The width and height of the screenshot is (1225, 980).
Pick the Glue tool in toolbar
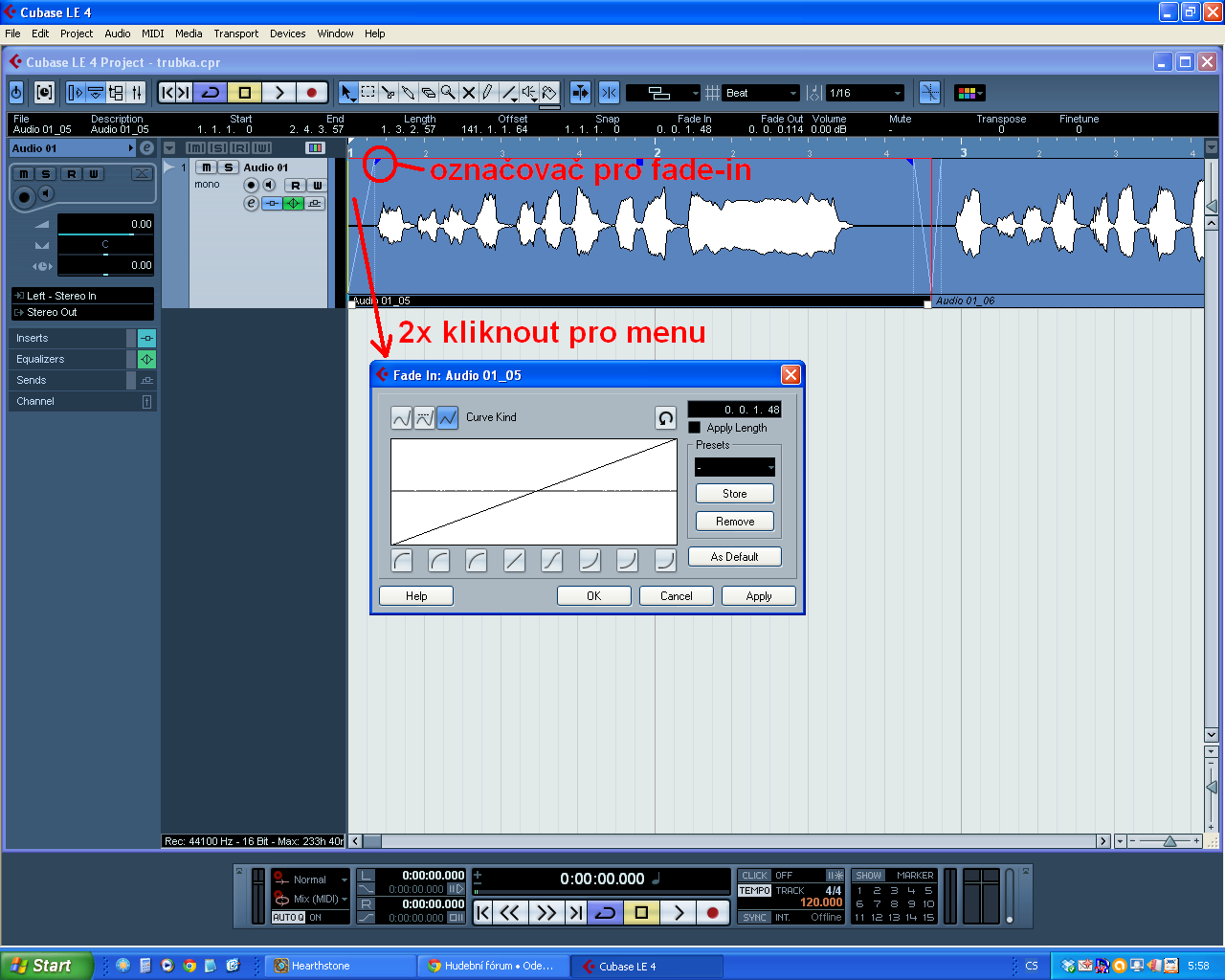(x=408, y=93)
